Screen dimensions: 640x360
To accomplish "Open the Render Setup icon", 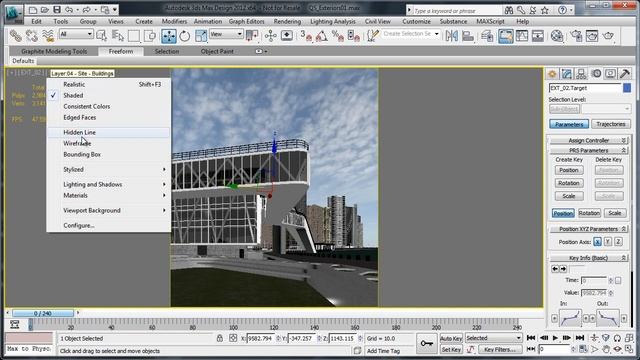I will tap(576, 36).
